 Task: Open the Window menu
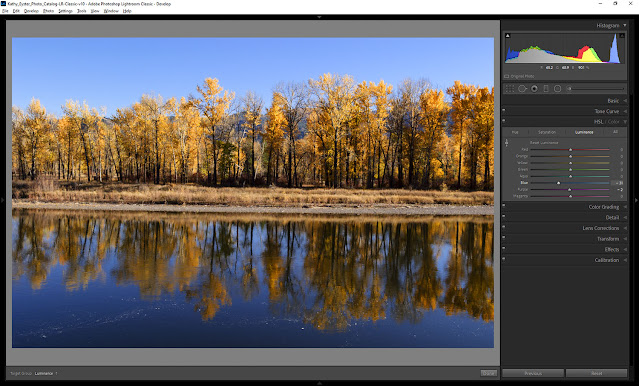[x=111, y=11]
